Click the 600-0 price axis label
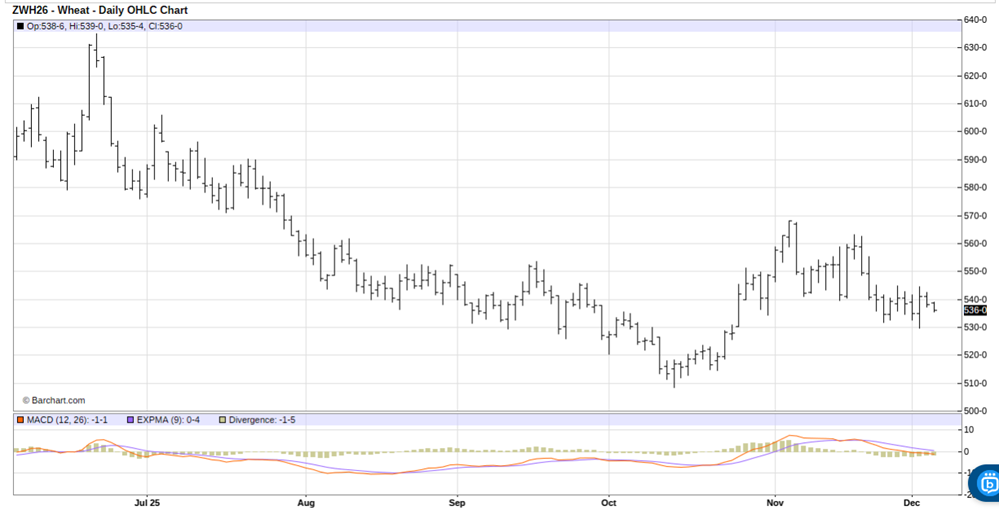999x510 pixels. coord(975,131)
